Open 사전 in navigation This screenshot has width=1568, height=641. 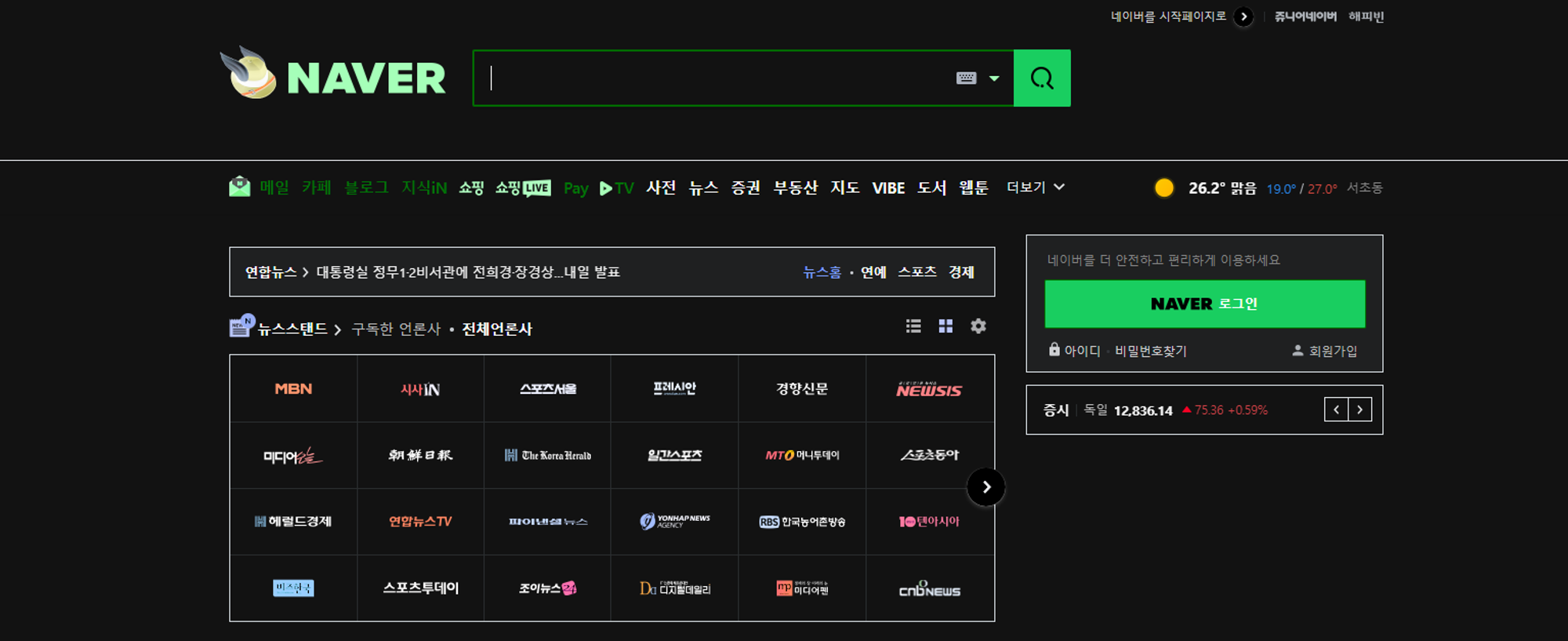(x=661, y=188)
